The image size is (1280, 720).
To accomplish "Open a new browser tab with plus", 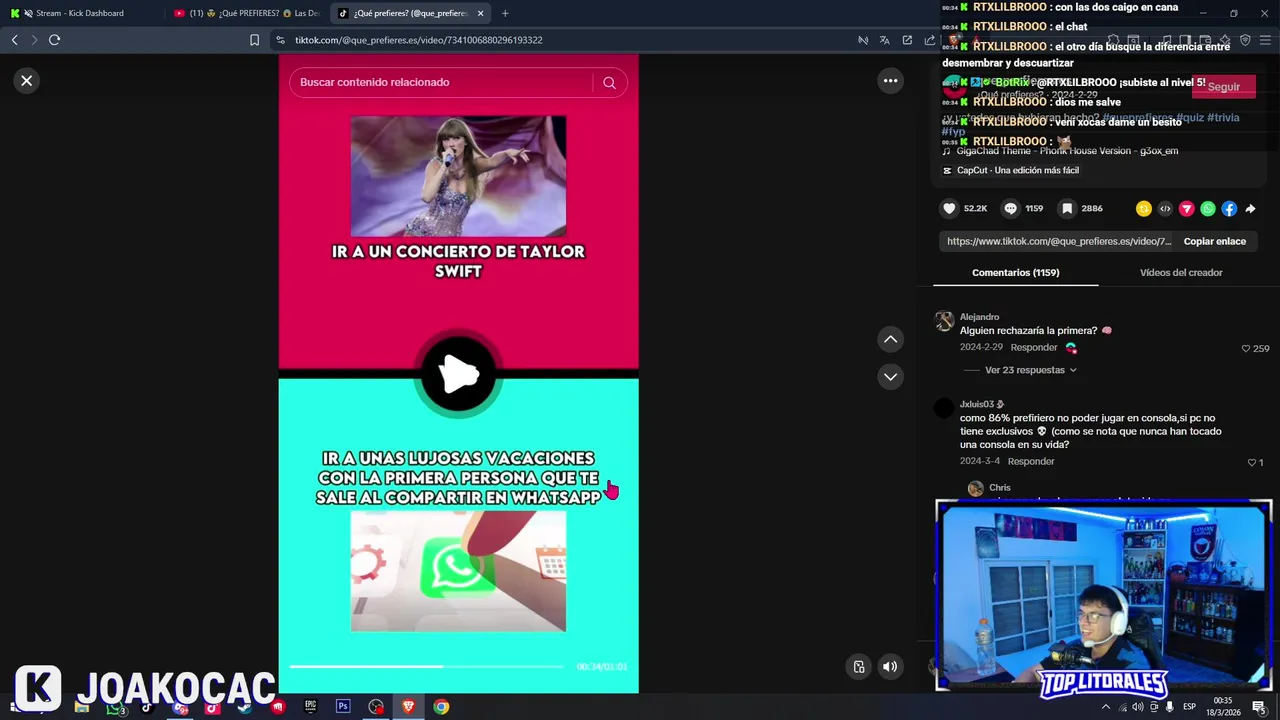I will click(505, 13).
